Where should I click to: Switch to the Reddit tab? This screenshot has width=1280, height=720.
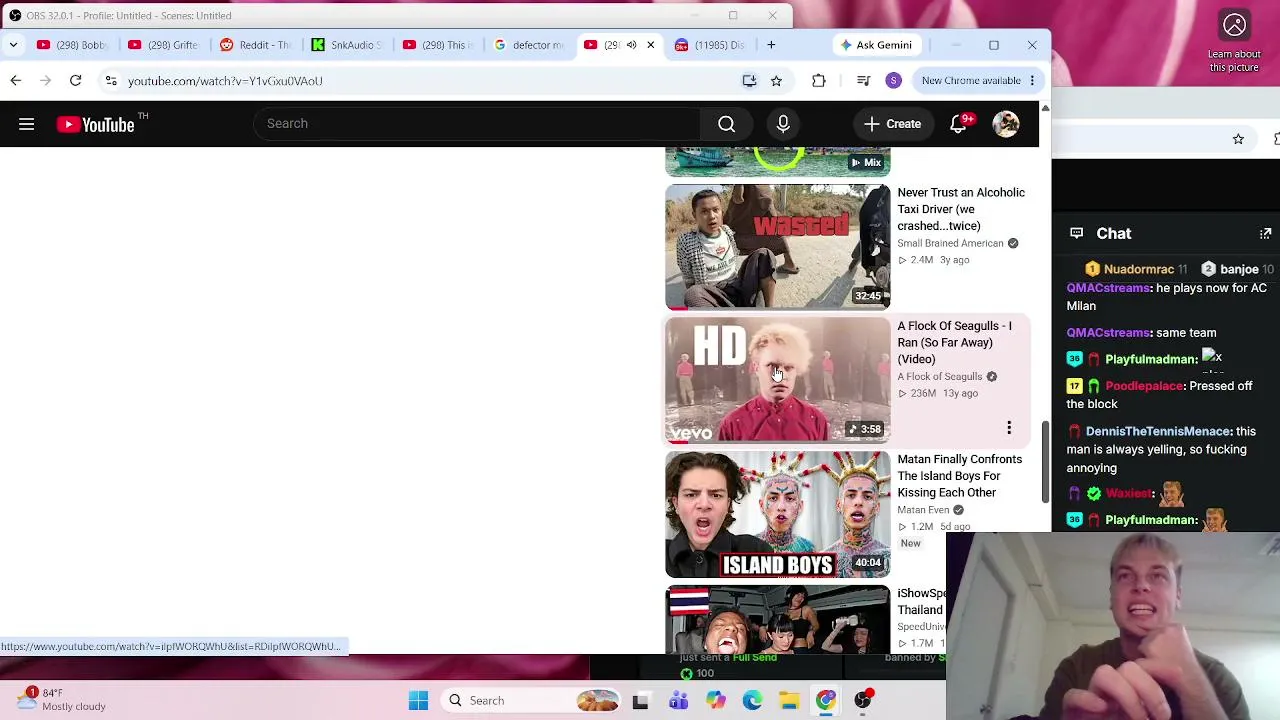tap(255, 45)
